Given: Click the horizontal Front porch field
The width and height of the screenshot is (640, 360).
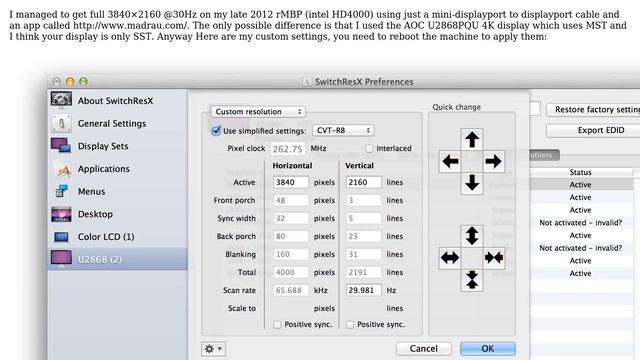Looking at the screenshot, I should click(x=291, y=200).
